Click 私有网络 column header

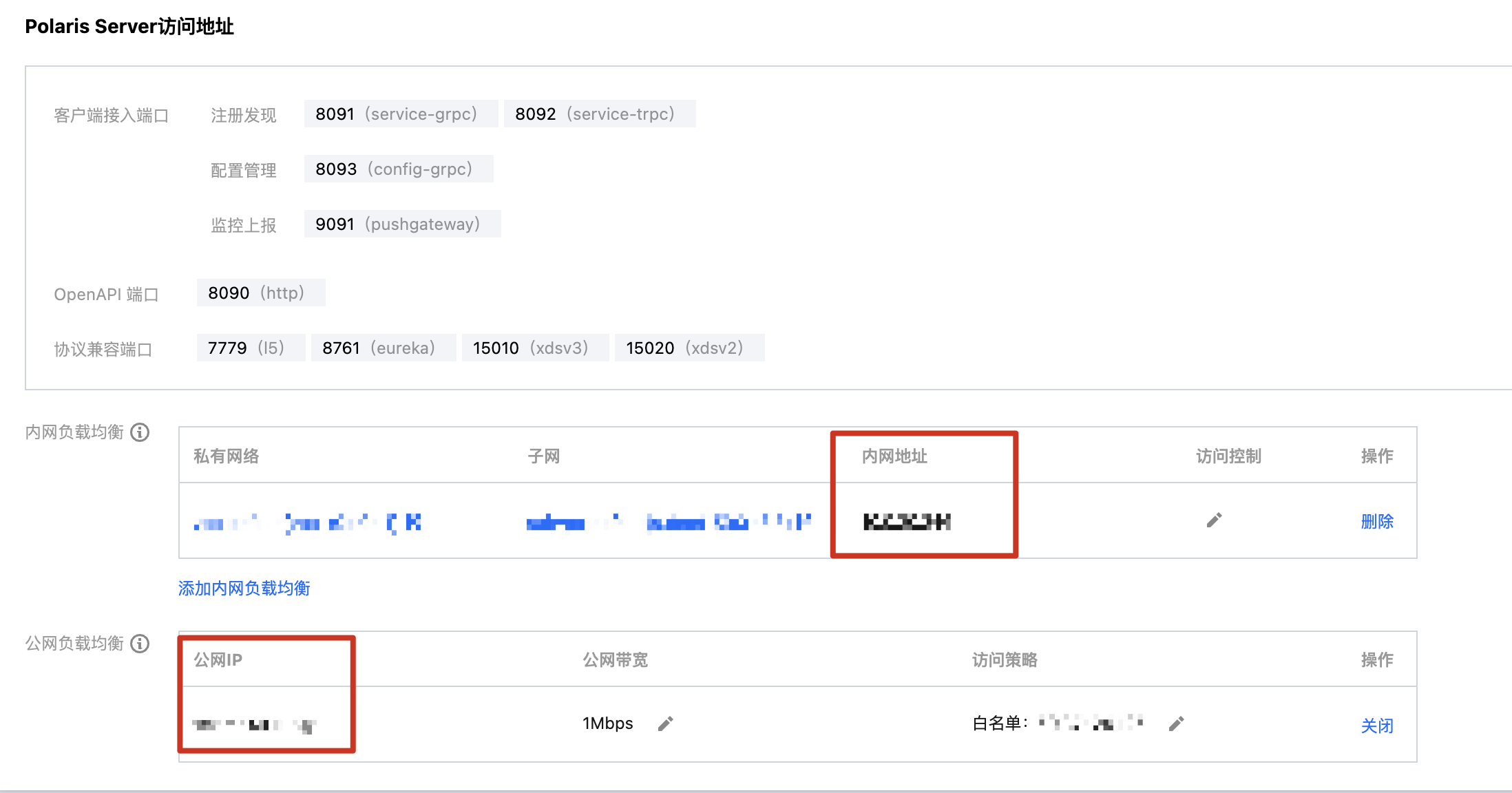pos(227,456)
